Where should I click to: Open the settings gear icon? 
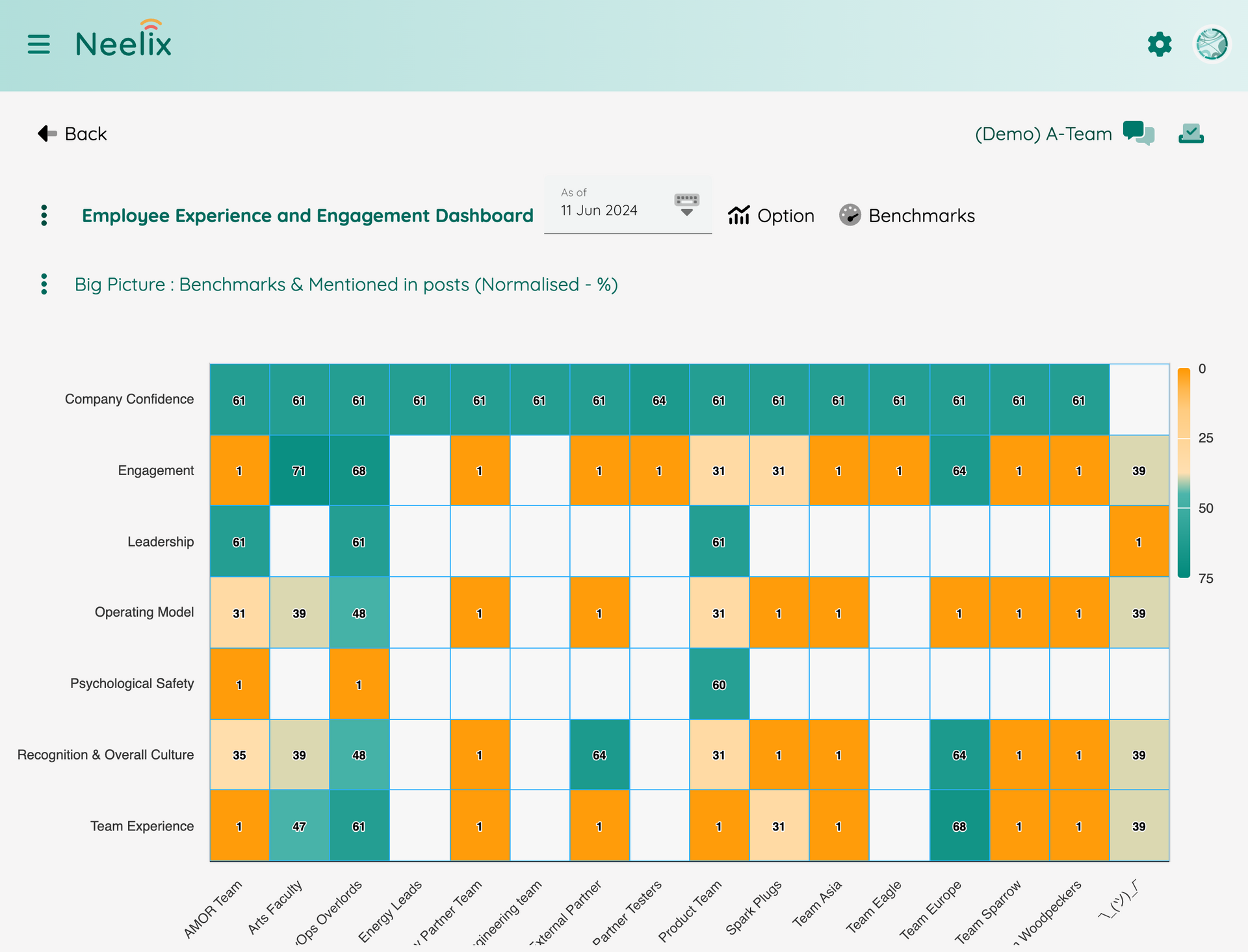tap(1160, 45)
